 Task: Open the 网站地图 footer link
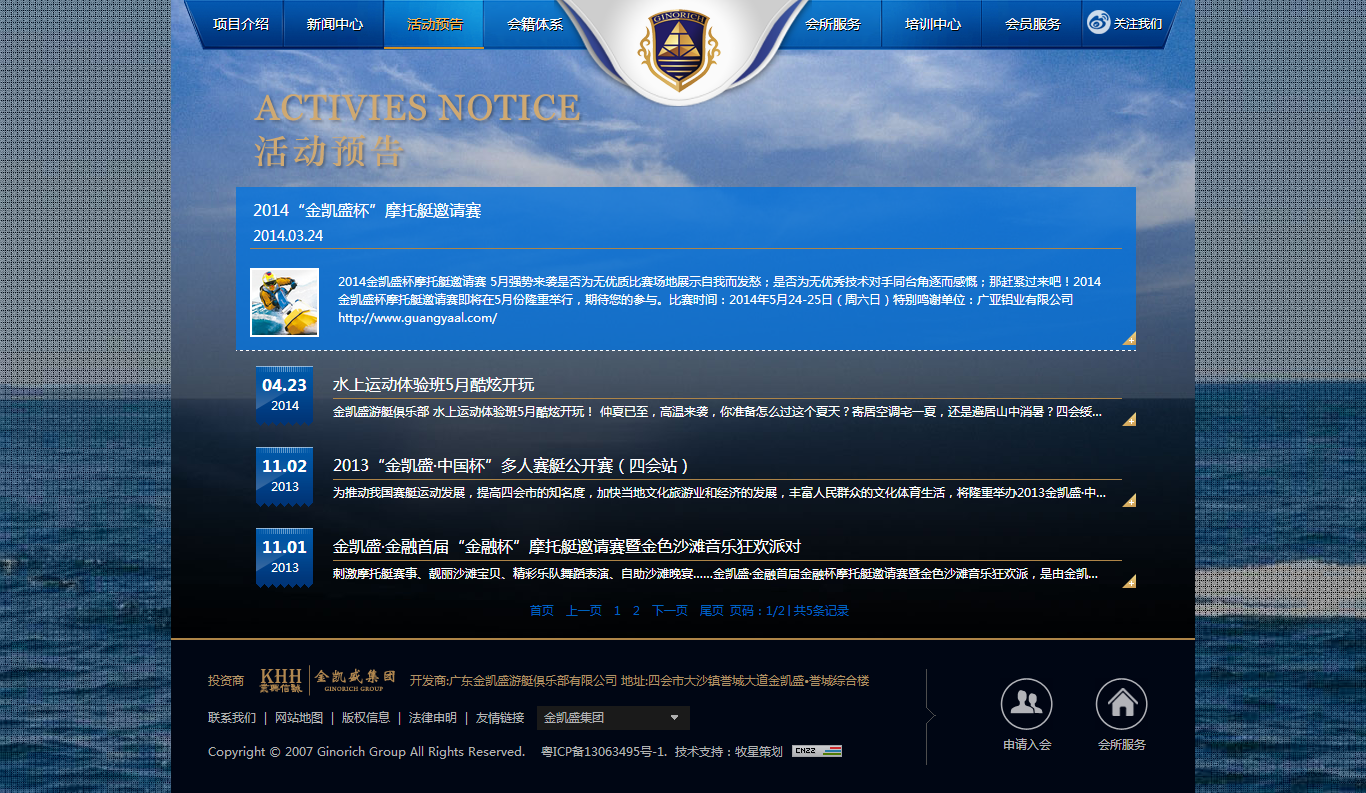(298, 717)
